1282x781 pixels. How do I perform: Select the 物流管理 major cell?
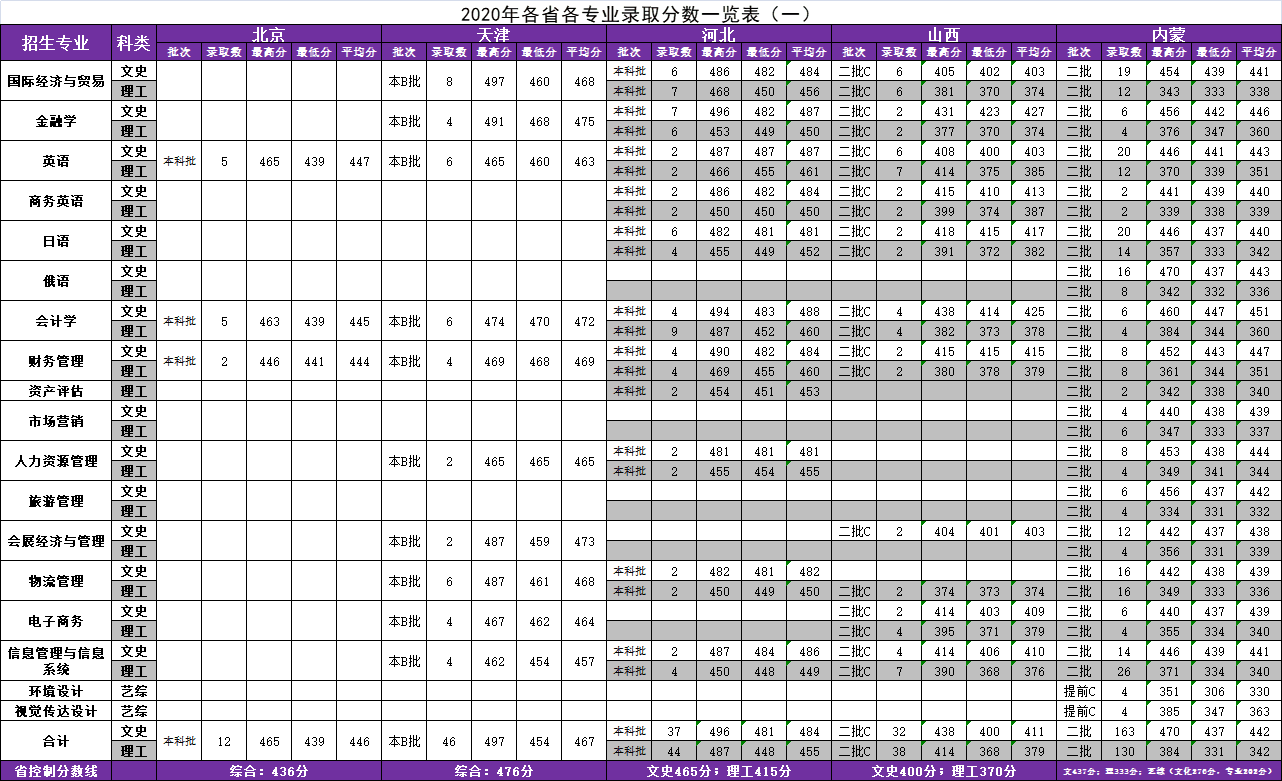[56, 581]
